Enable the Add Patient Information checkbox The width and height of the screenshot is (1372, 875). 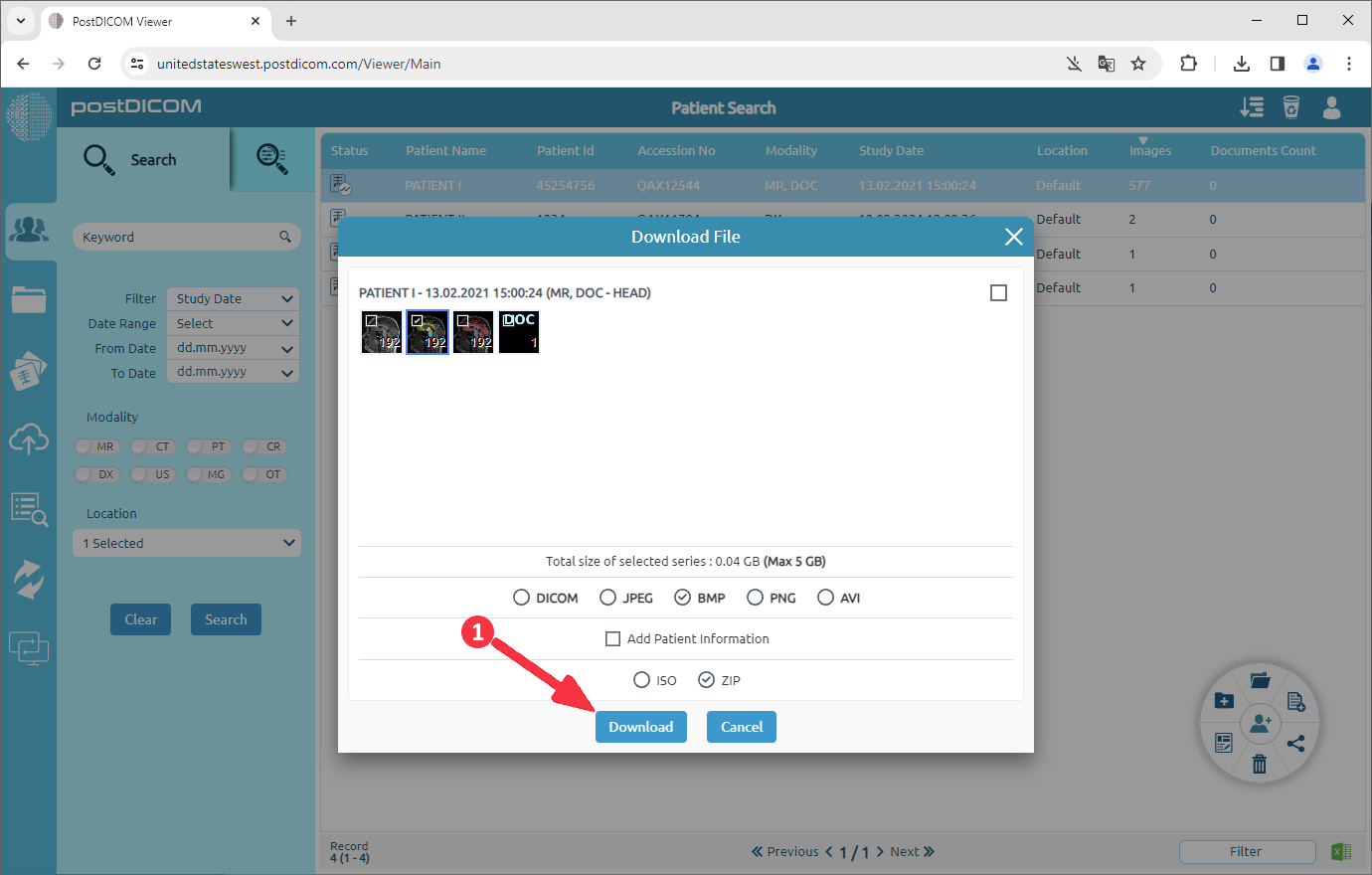[x=613, y=638]
